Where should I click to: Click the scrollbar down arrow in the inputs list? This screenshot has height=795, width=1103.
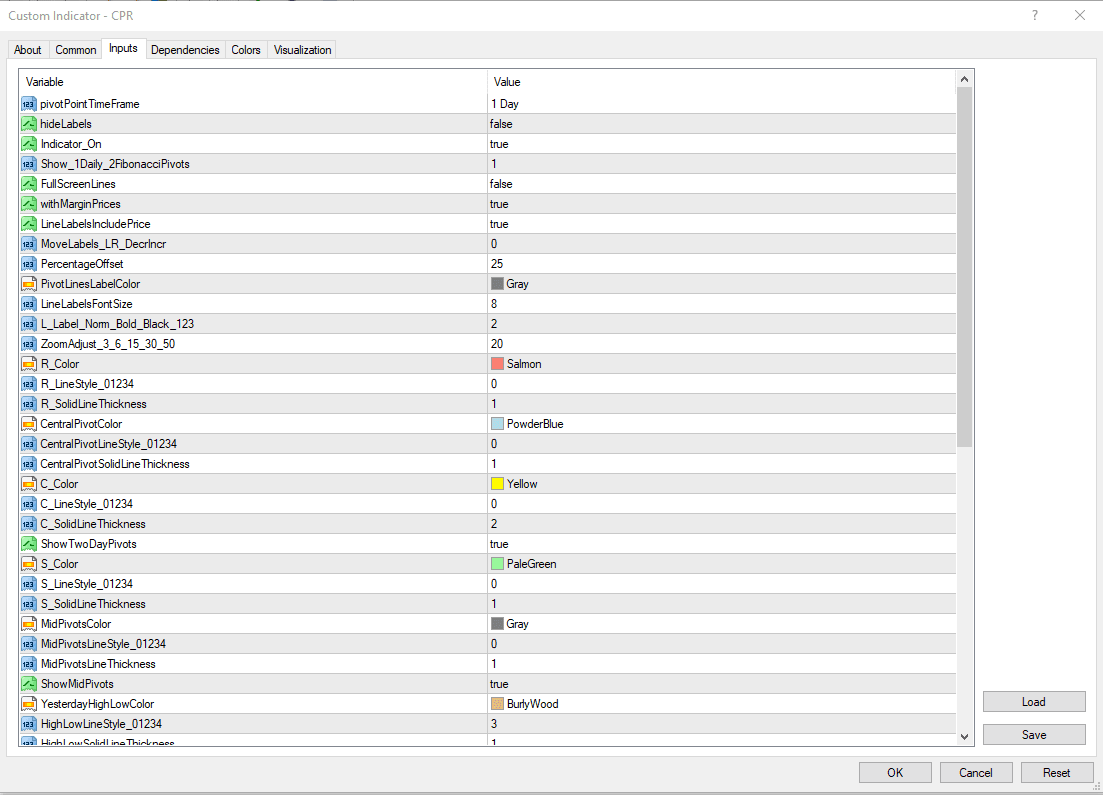point(965,736)
